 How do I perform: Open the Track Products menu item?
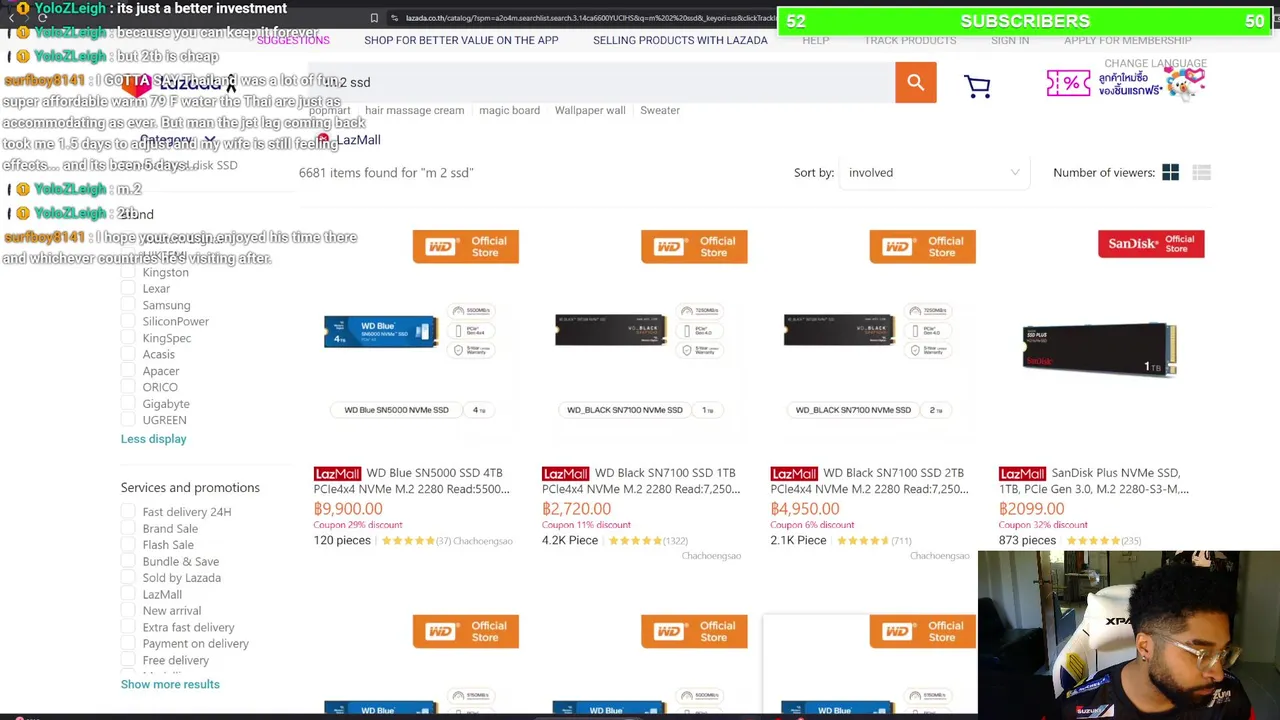910,40
